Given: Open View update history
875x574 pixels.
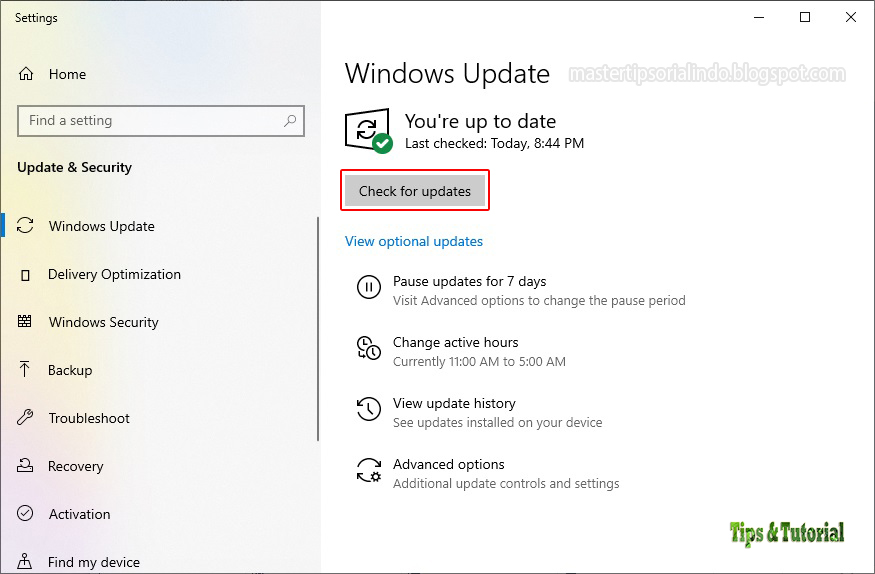Looking at the screenshot, I should (454, 403).
